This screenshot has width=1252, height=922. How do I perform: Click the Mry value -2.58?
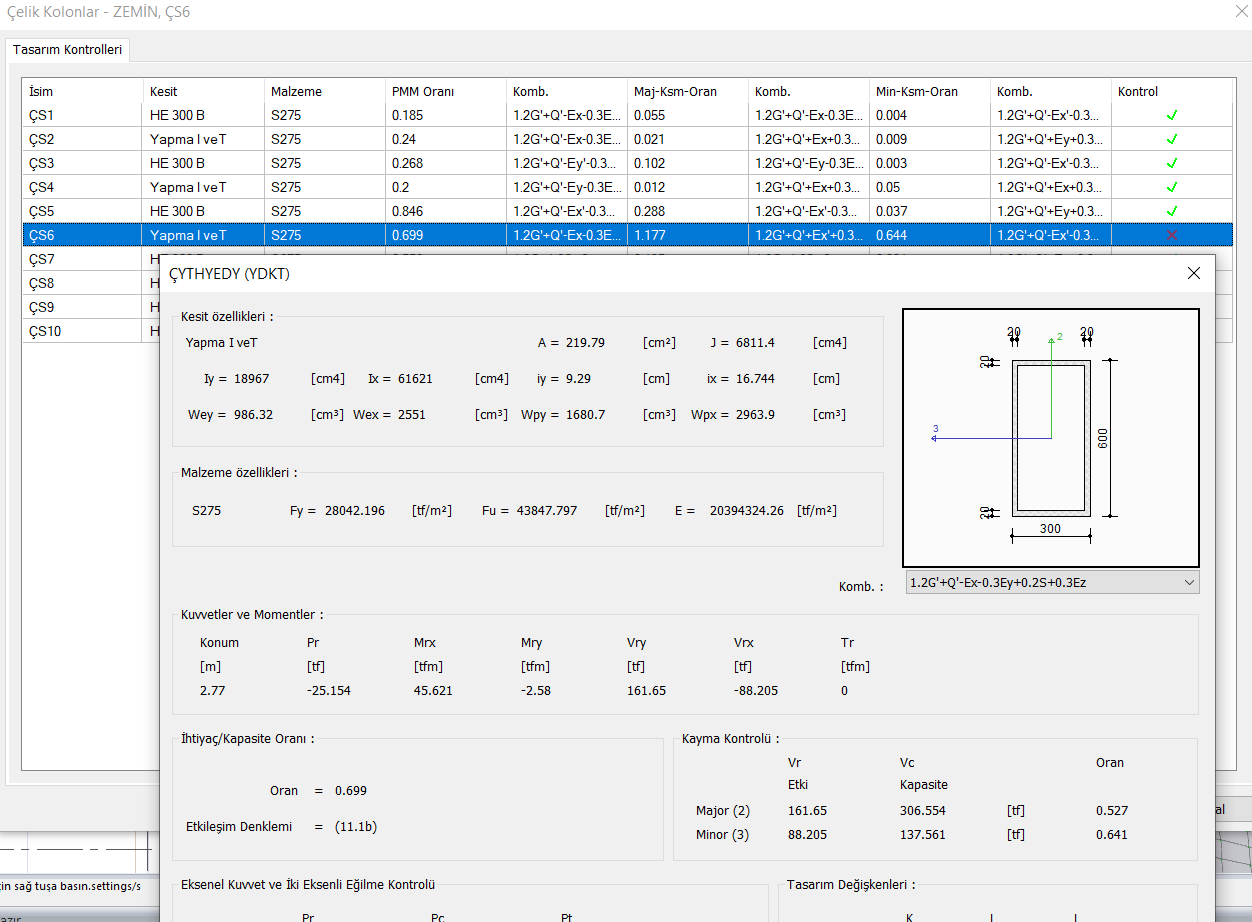click(536, 691)
